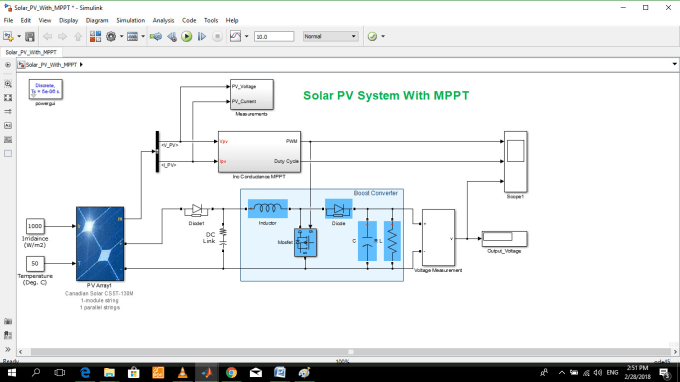Select the capacitor C block

pos(367,241)
